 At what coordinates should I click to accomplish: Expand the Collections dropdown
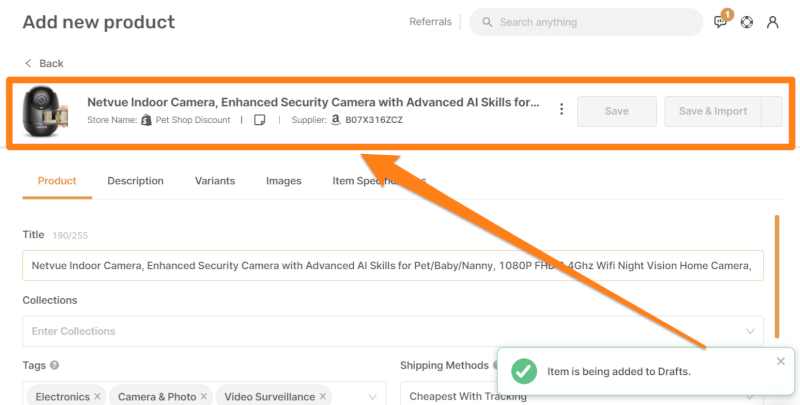(x=750, y=331)
